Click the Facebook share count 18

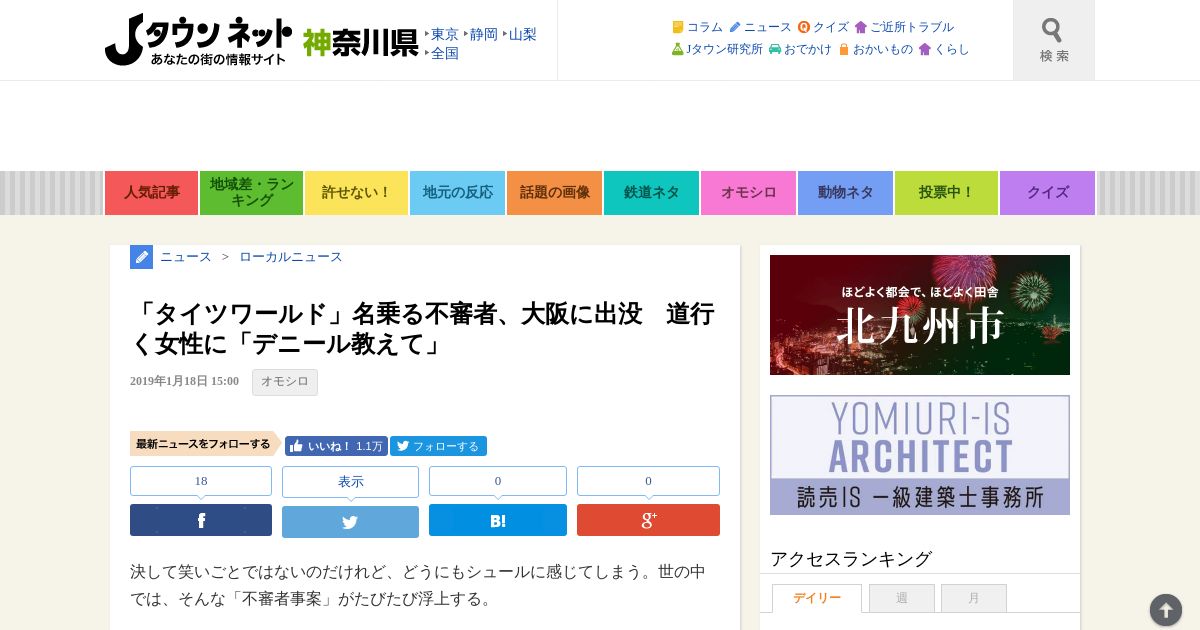tap(201, 481)
